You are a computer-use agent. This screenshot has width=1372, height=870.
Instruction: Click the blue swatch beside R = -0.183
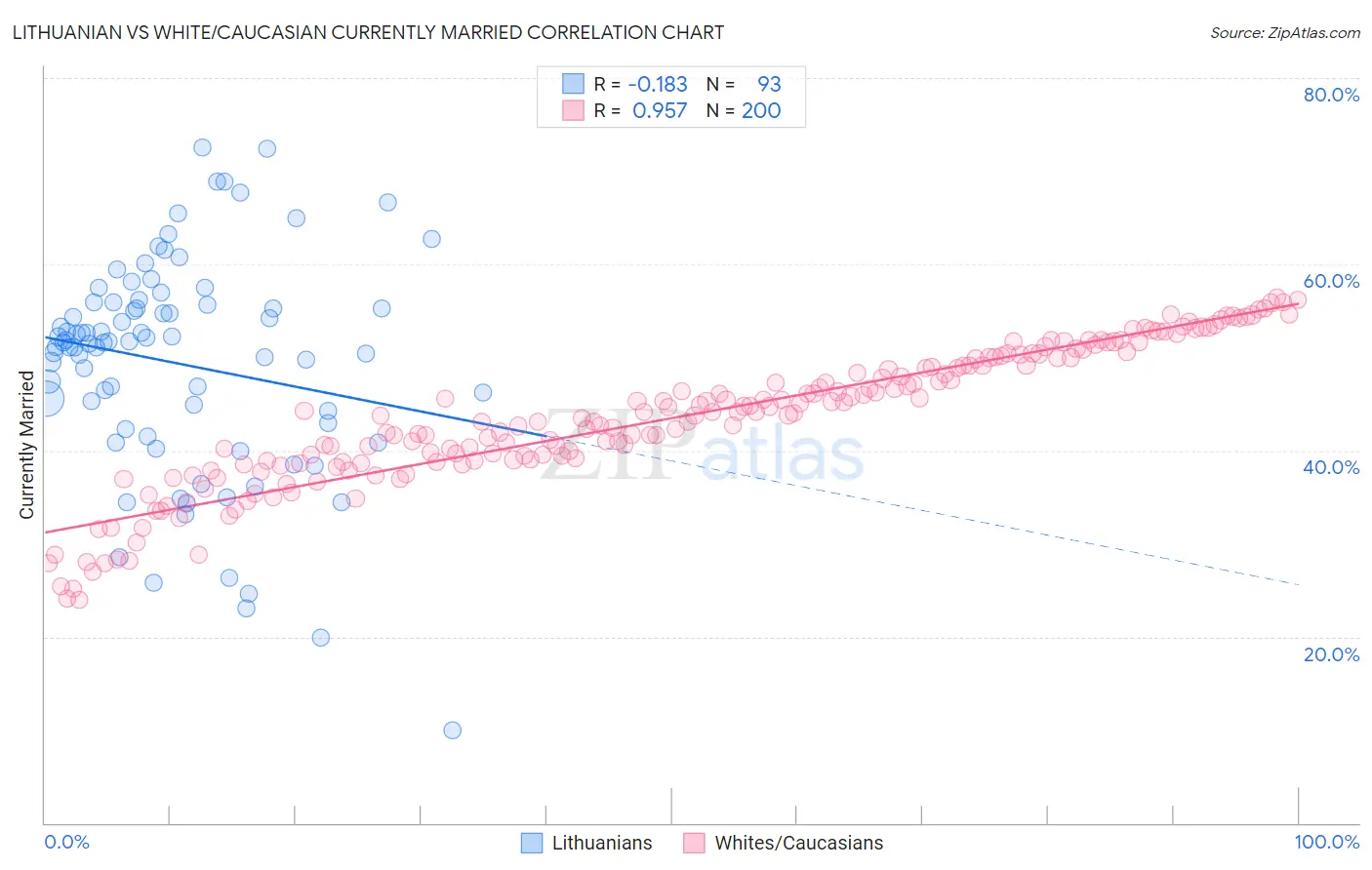pos(573,84)
